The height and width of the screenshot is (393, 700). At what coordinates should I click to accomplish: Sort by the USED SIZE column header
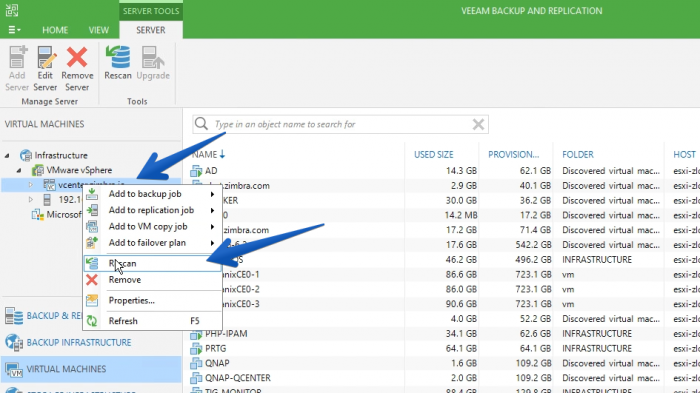click(433, 155)
